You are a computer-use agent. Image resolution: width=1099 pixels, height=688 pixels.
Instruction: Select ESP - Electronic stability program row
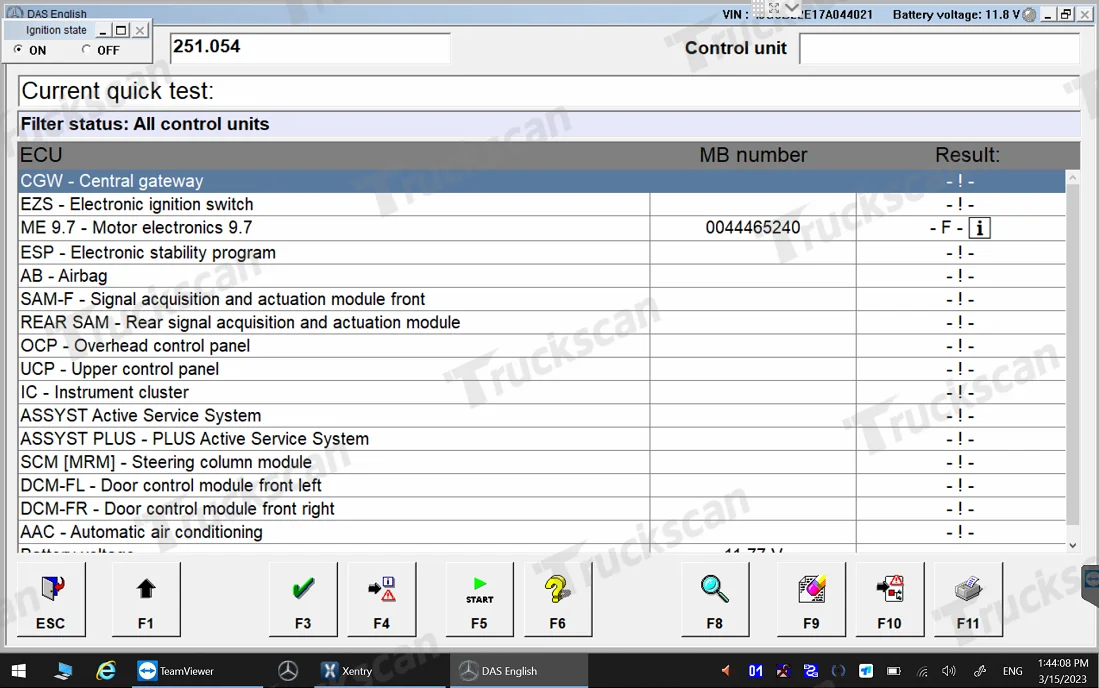[541, 252]
